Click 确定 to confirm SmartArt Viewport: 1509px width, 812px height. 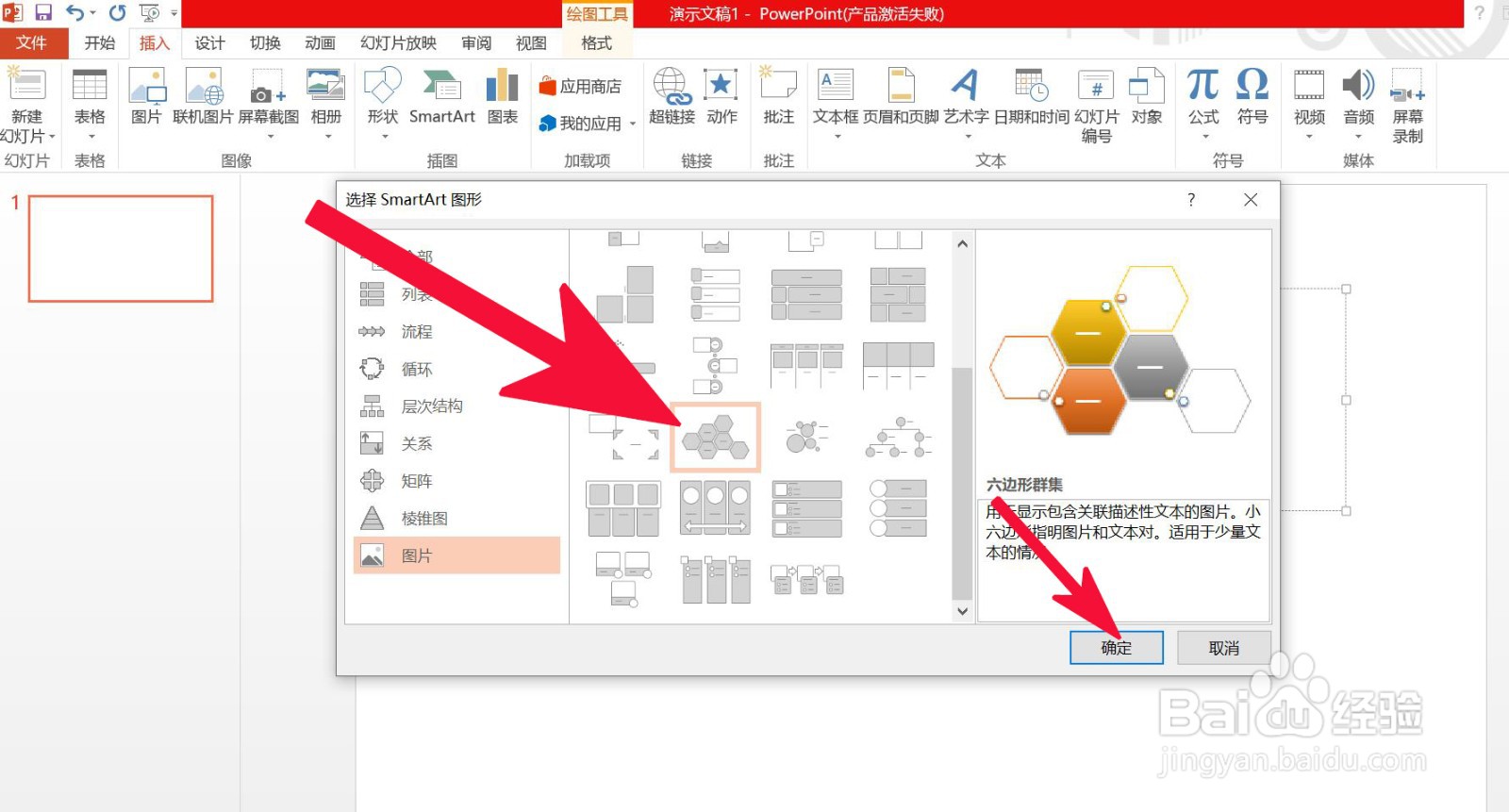(x=1117, y=648)
